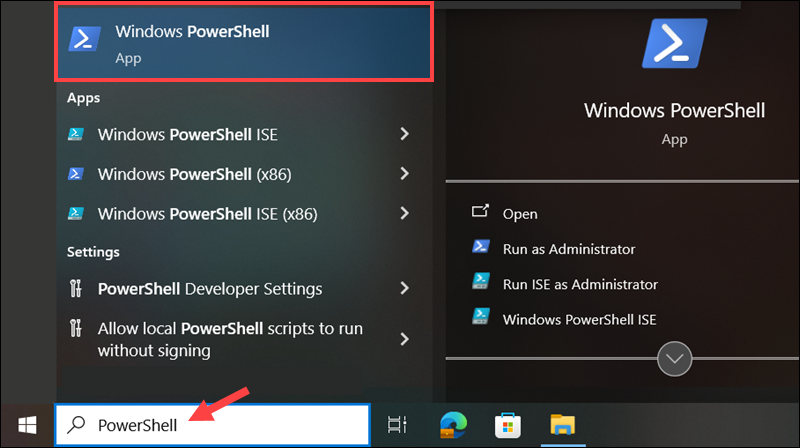
Task: Choose Run ISE as Administrator
Action: tap(580, 284)
